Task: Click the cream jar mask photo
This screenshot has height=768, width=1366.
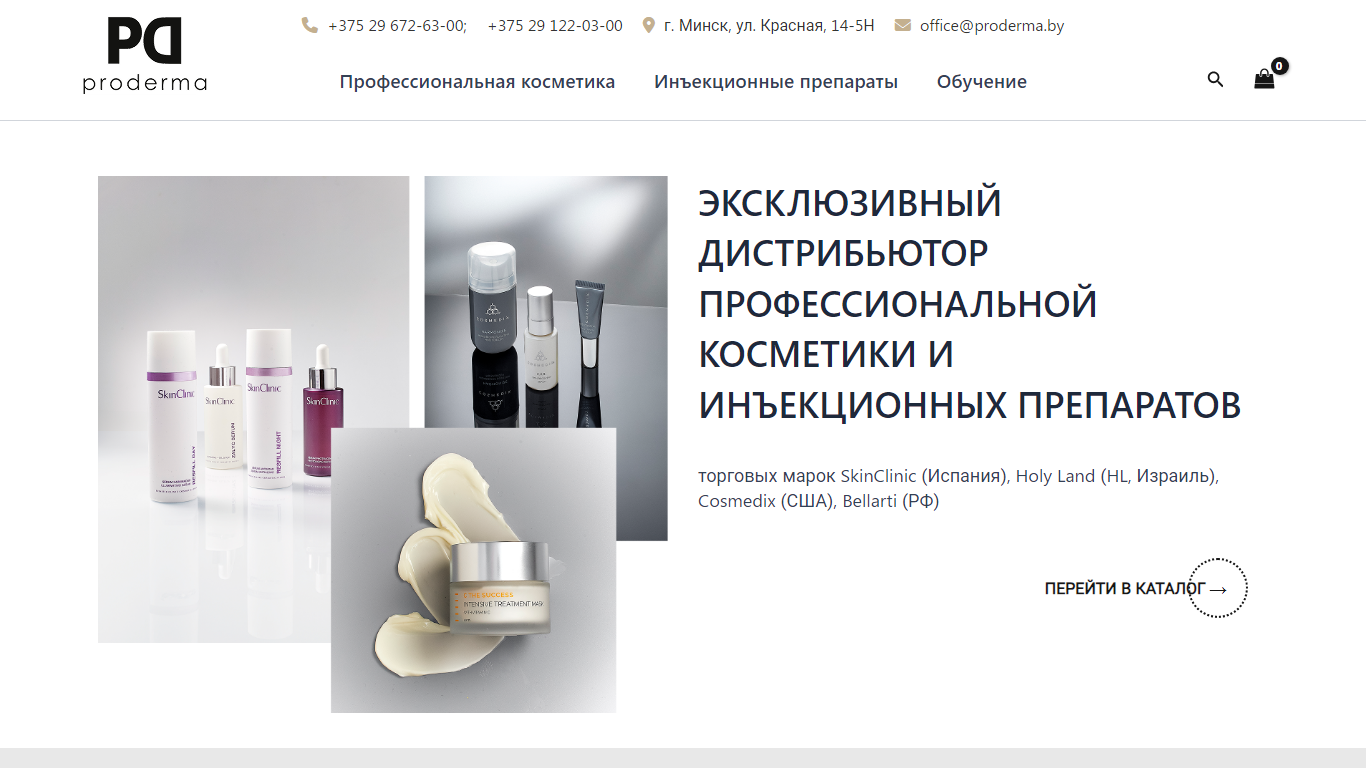Action: point(473,570)
